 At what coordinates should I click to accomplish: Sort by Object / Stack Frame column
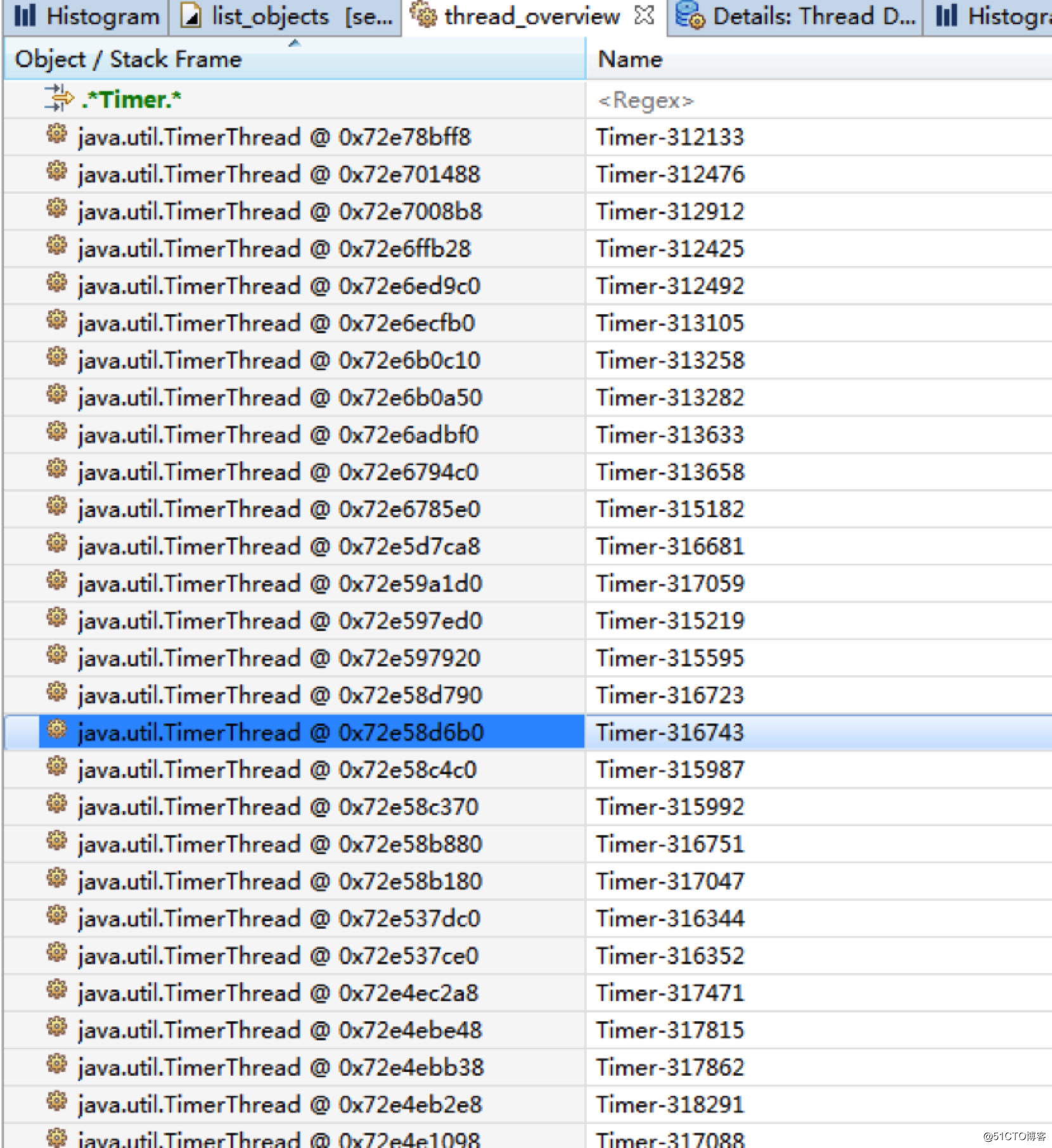point(294,59)
